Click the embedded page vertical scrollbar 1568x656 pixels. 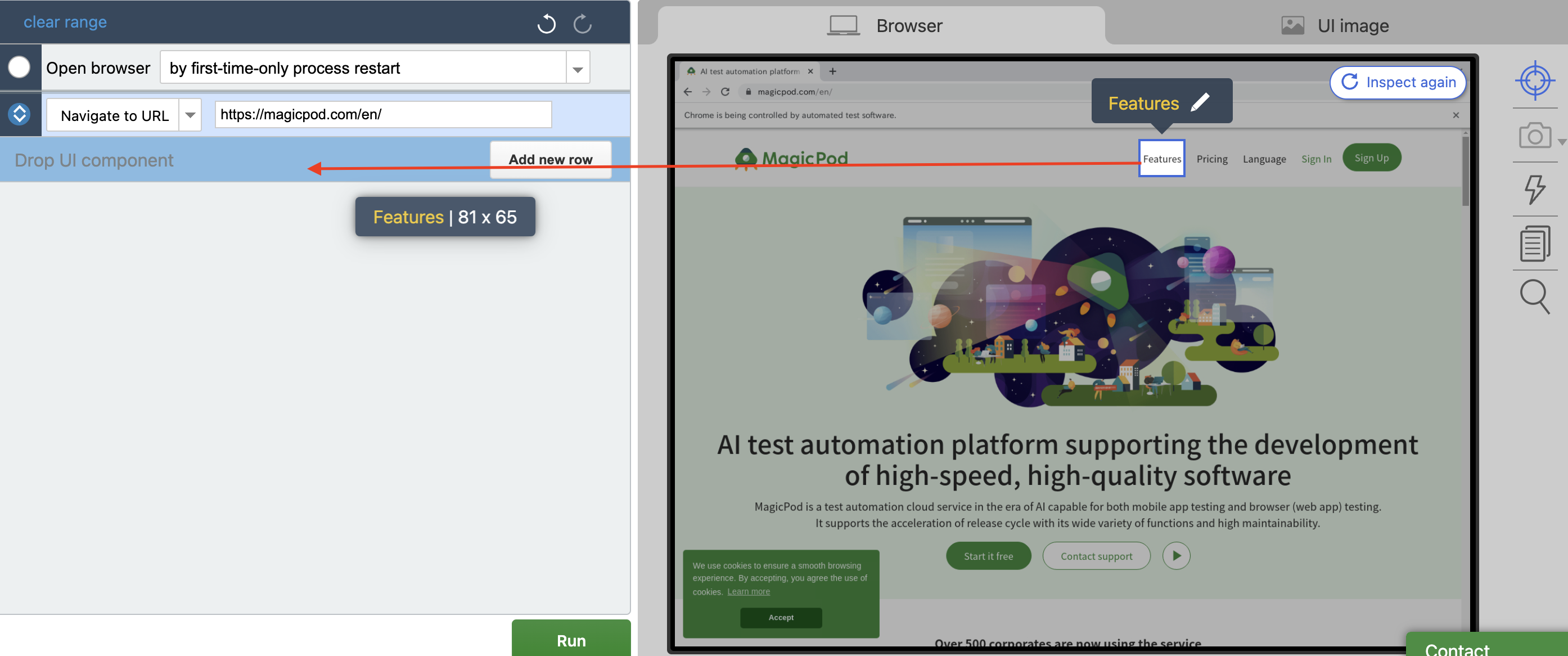[x=1466, y=170]
